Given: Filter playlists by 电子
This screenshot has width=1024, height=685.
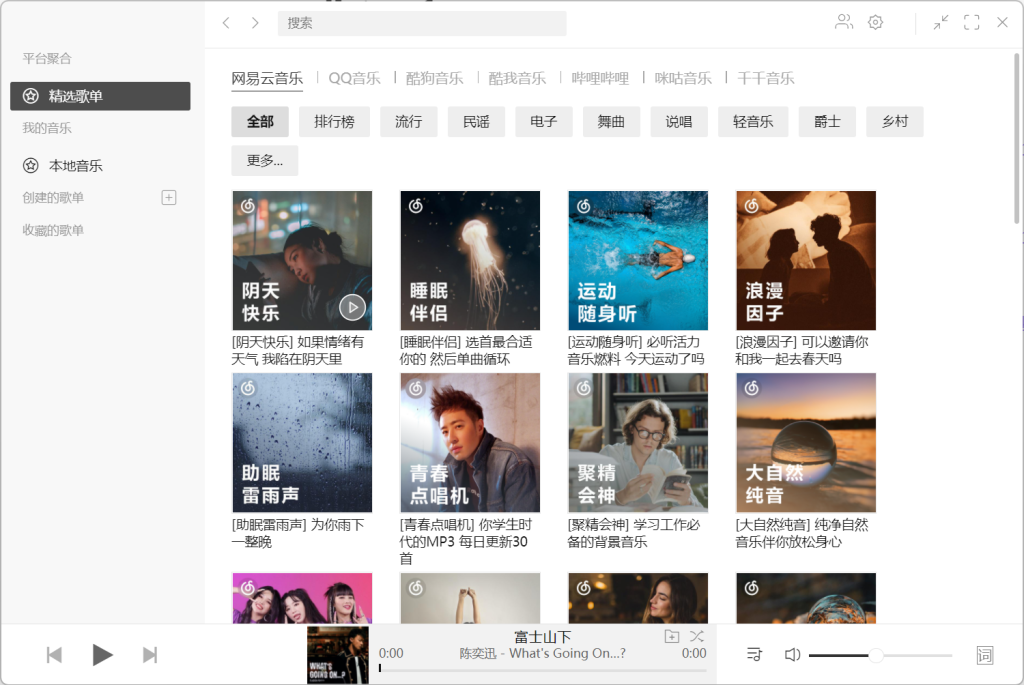Looking at the screenshot, I should click(543, 121).
